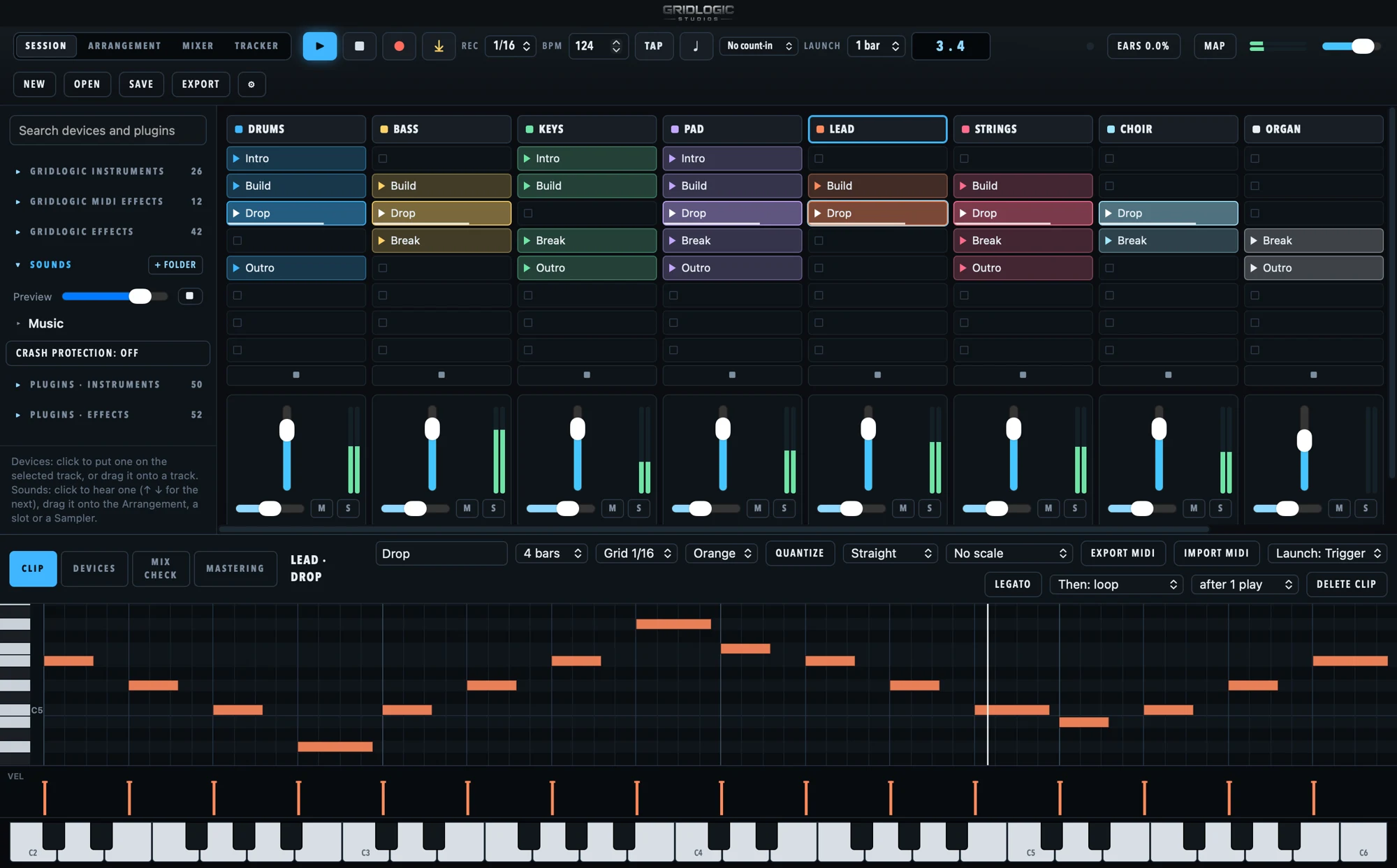
Task: Stop all clips on Lead track
Action: coord(877,375)
